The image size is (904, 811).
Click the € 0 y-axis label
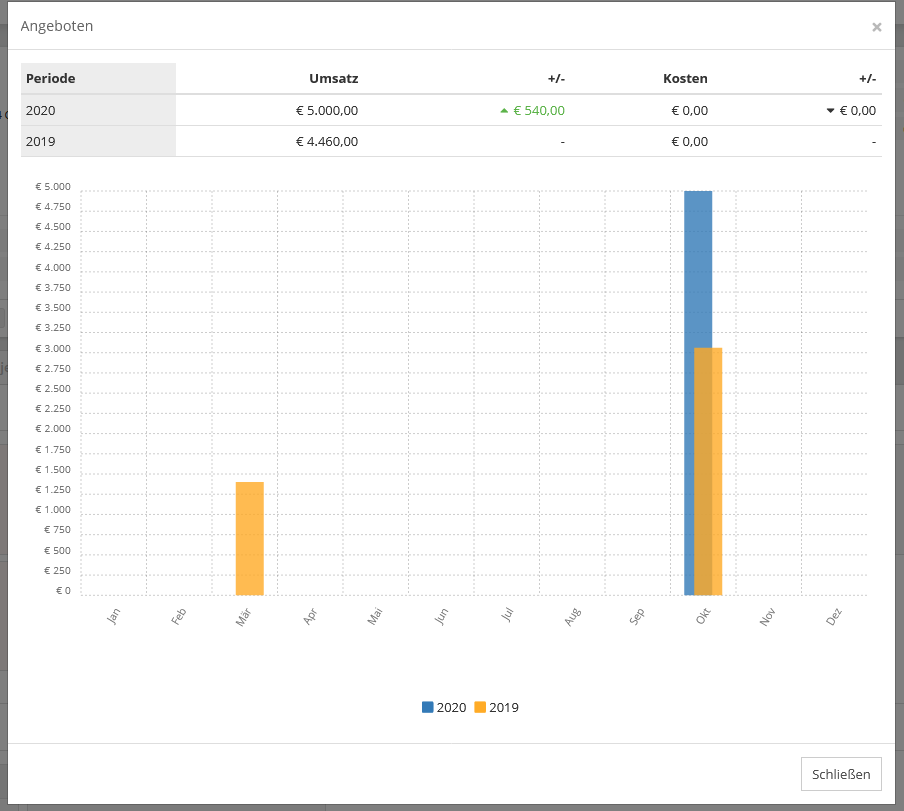click(x=63, y=590)
